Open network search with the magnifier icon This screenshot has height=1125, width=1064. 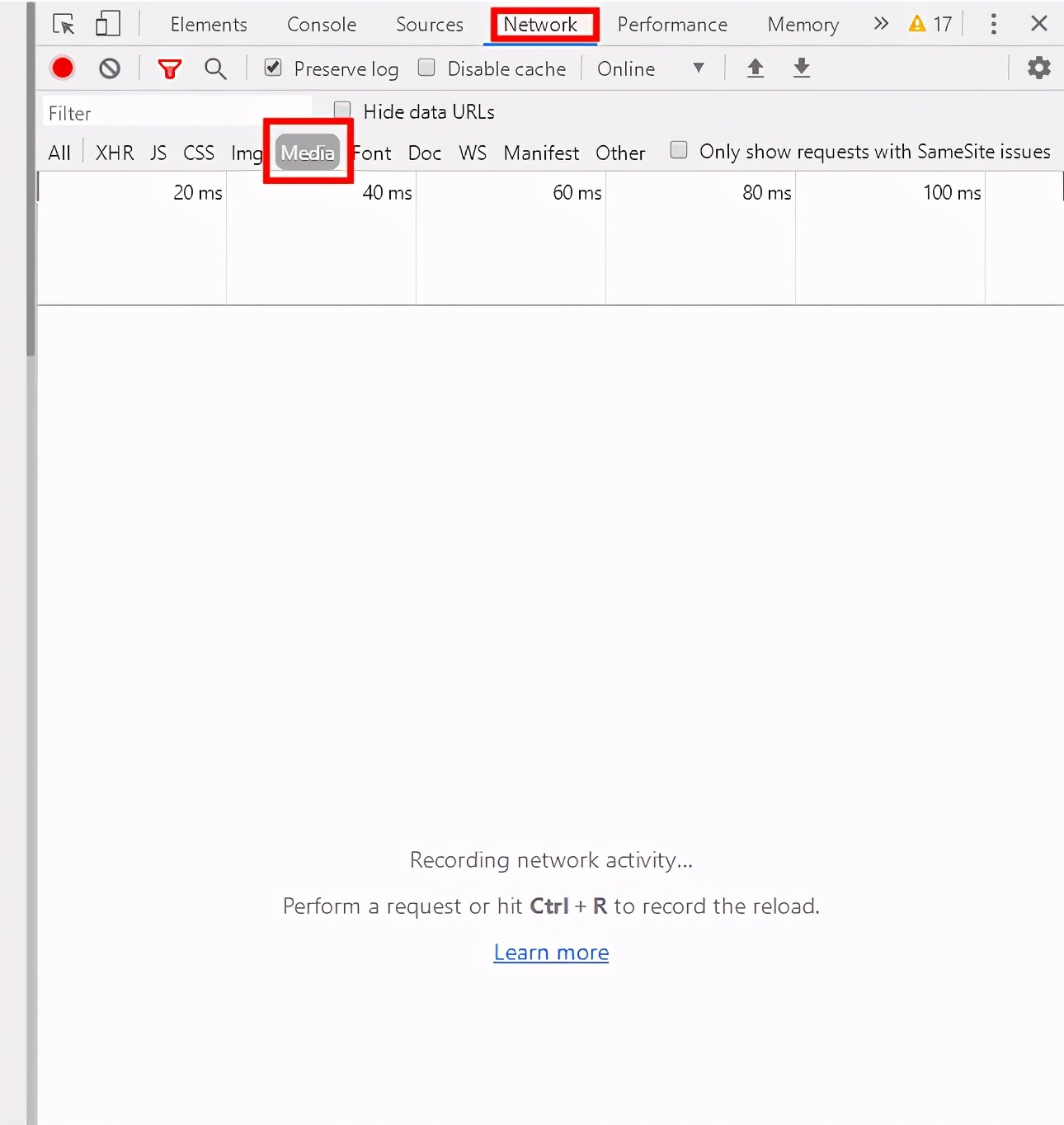[215, 68]
